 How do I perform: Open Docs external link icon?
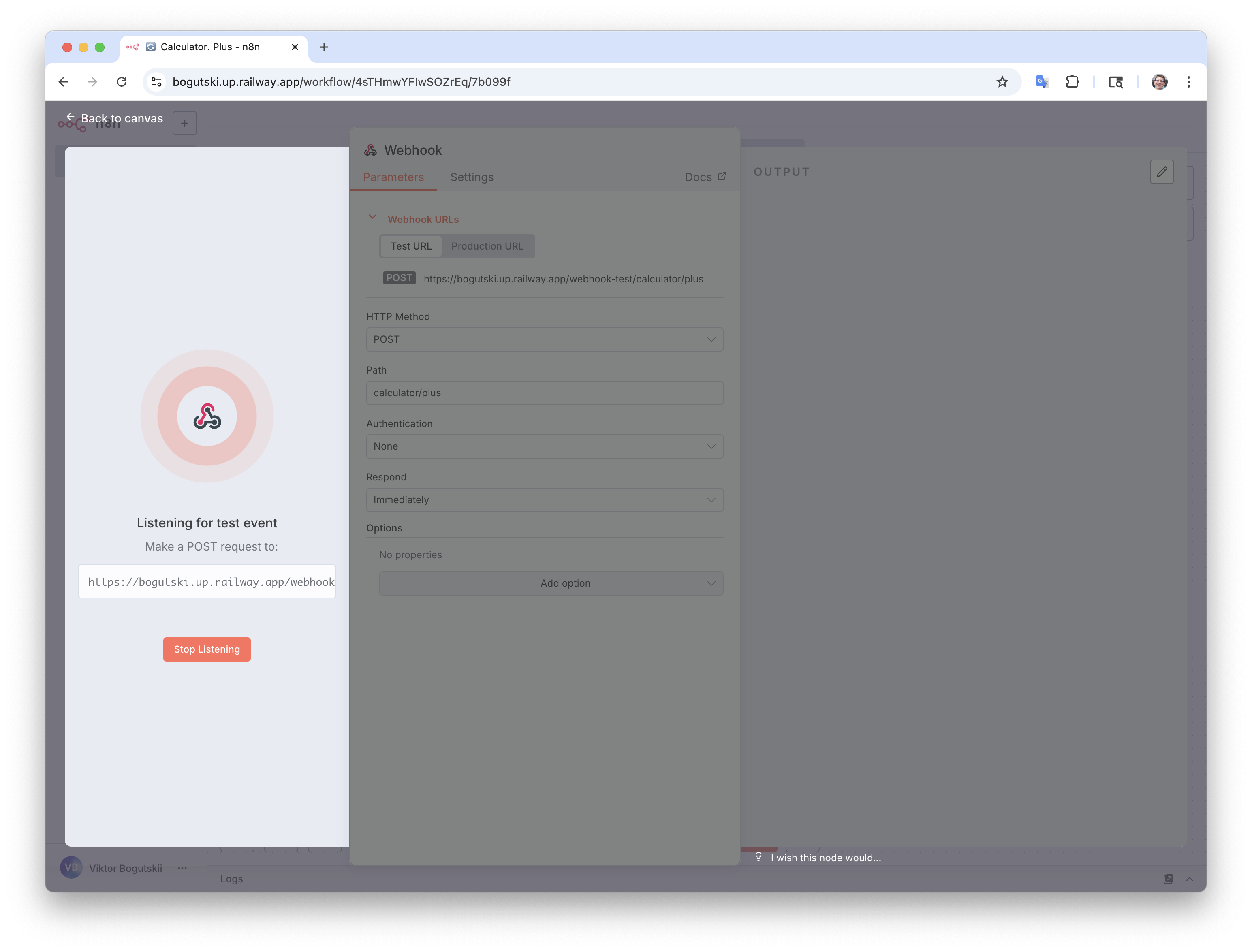point(722,177)
